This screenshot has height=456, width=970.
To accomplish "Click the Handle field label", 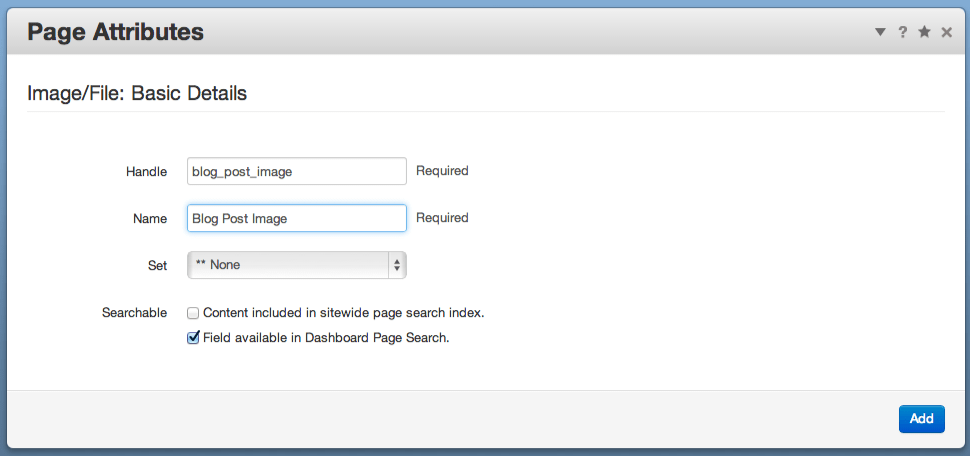I will (x=146, y=172).
